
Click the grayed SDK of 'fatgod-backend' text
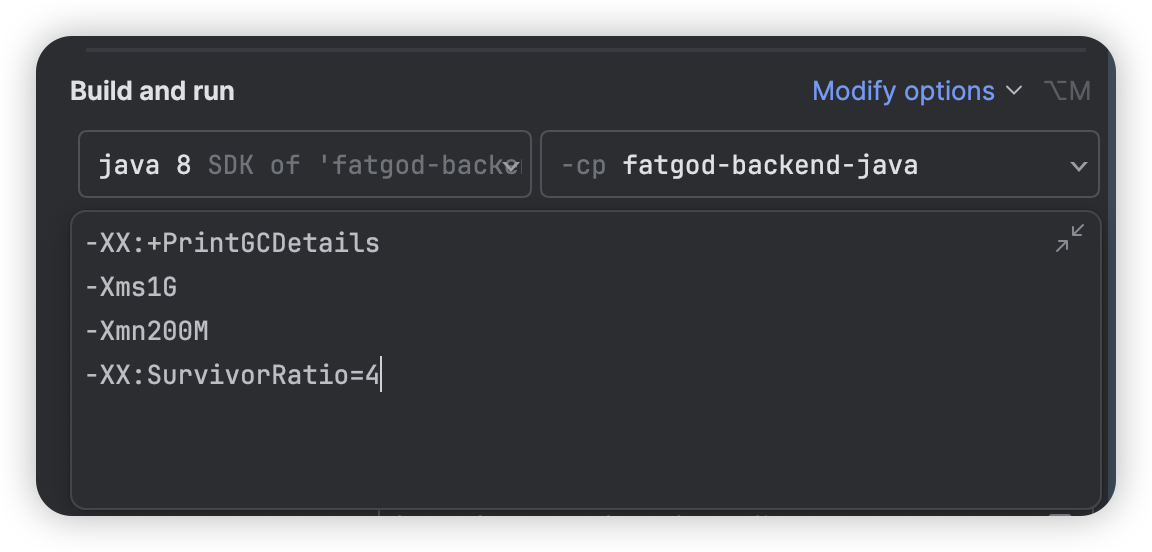(364, 165)
